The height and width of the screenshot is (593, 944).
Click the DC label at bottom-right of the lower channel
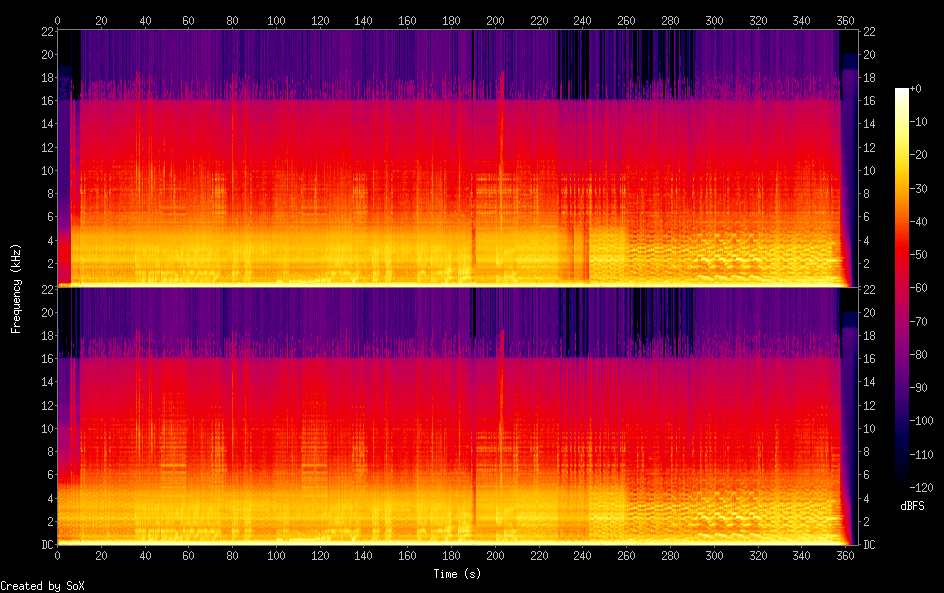(x=870, y=545)
